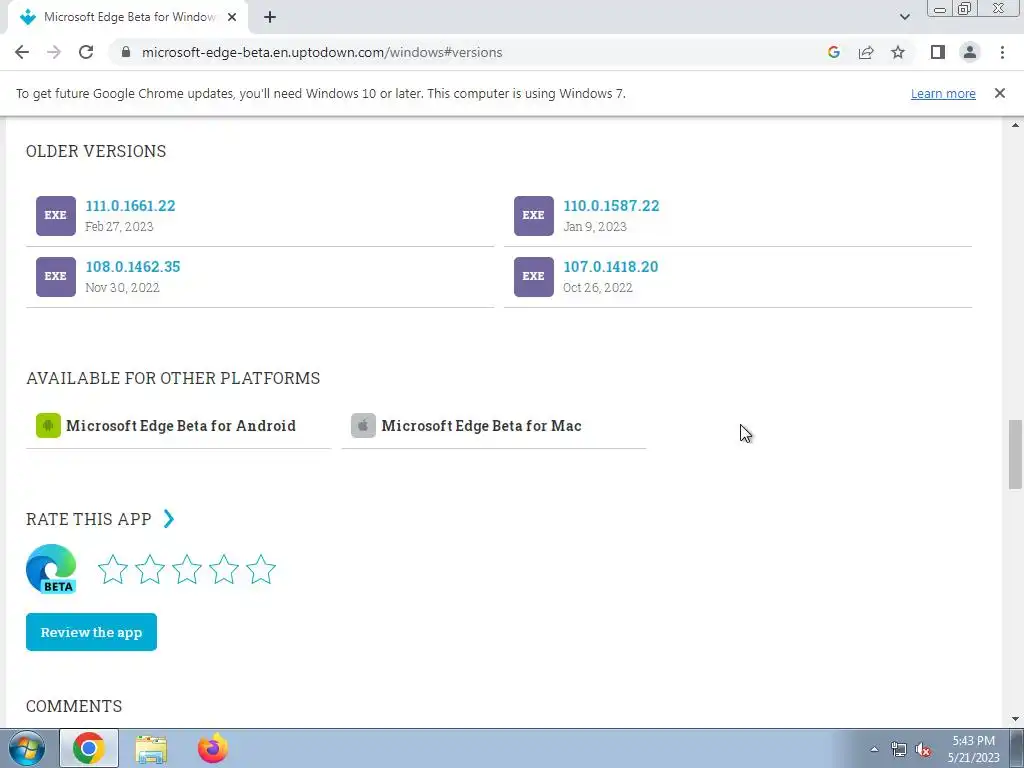The width and height of the screenshot is (1024, 768).
Task: Click the Feb 27, 2023 date text
Action: [x=119, y=227]
